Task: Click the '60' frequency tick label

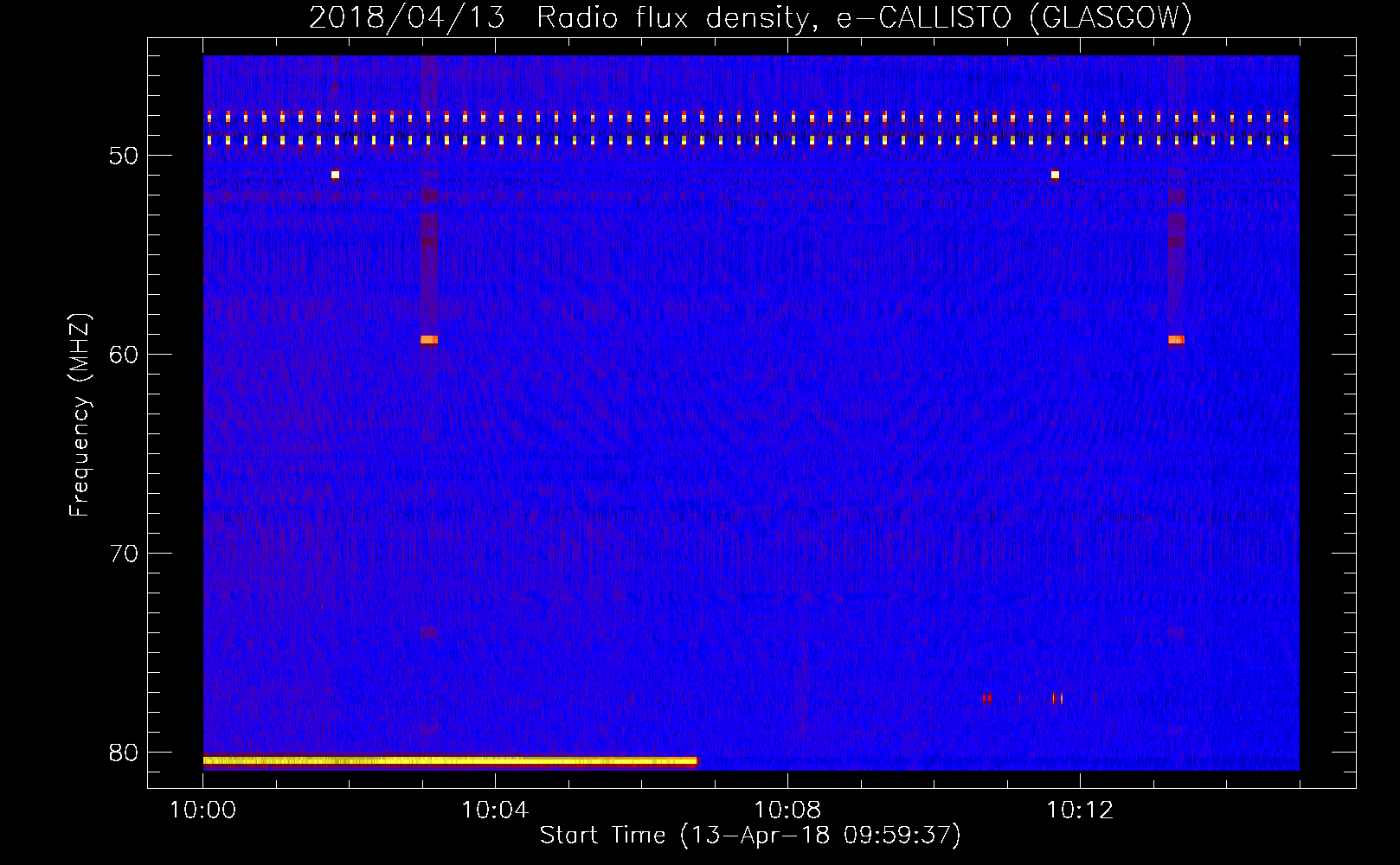Action: coord(124,355)
